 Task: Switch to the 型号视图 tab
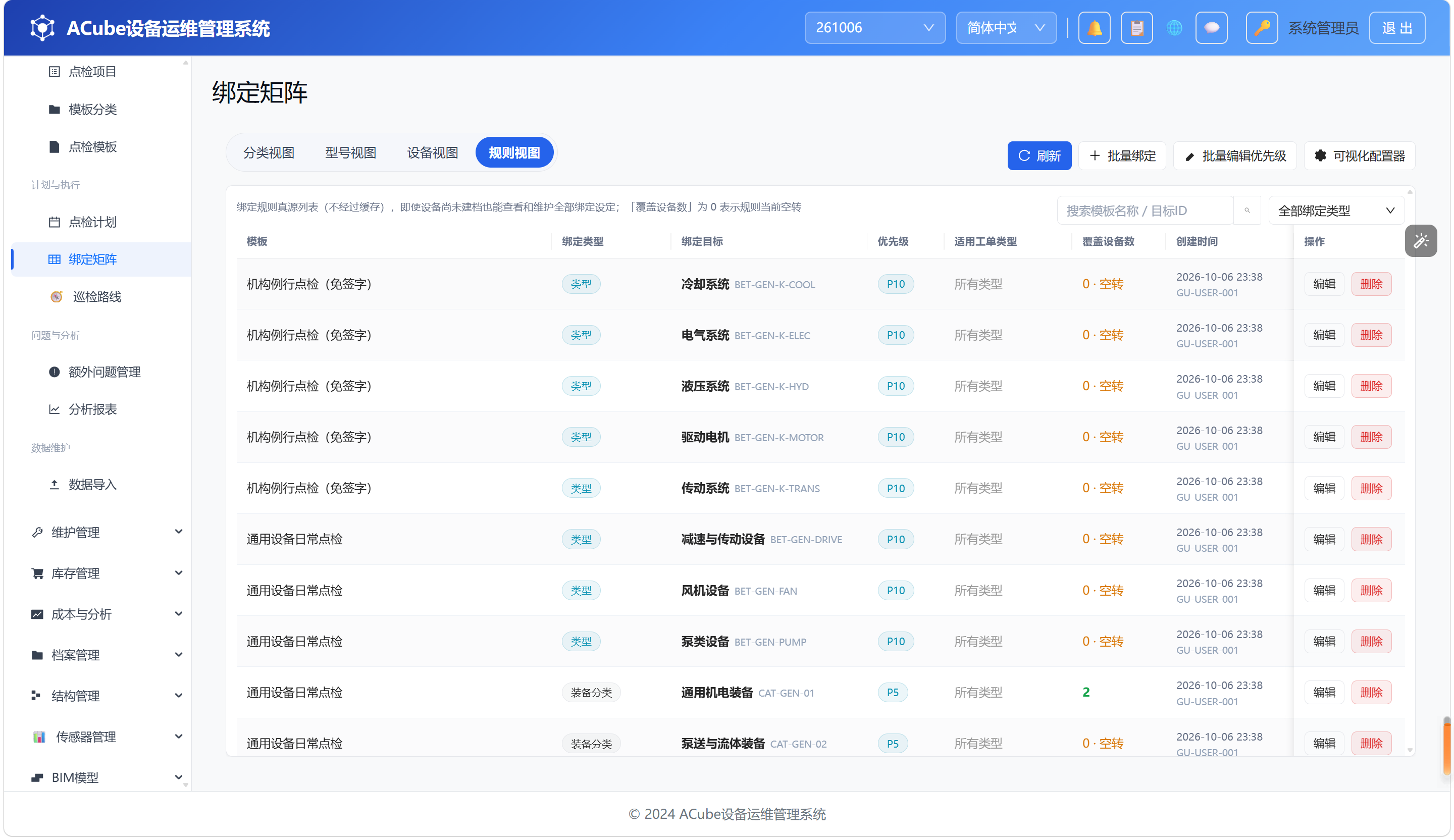point(350,153)
